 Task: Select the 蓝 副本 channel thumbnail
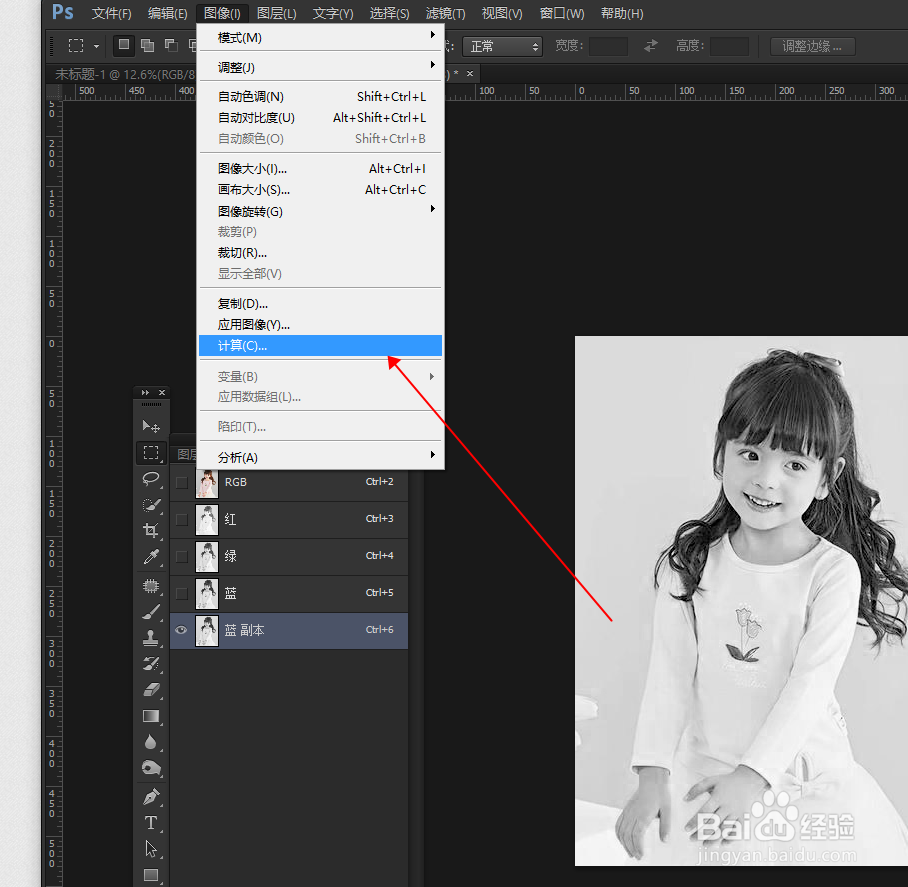point(207,630)
